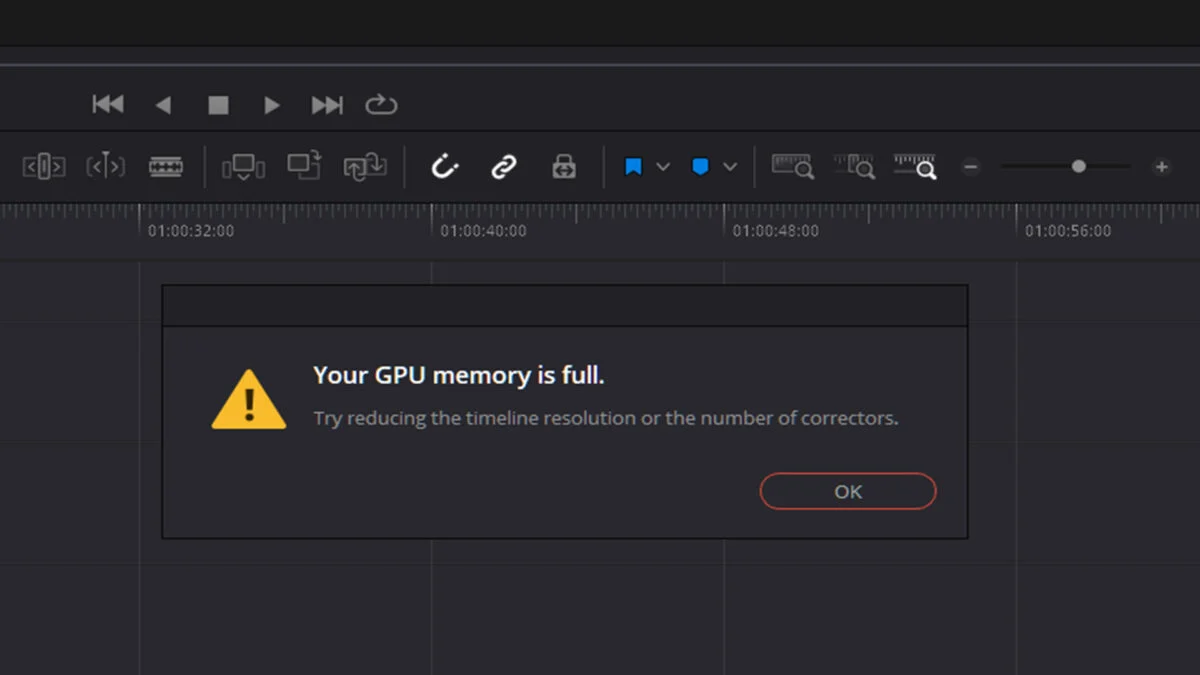Activate the Blade Edit Mode tool

tap(166, 167)
